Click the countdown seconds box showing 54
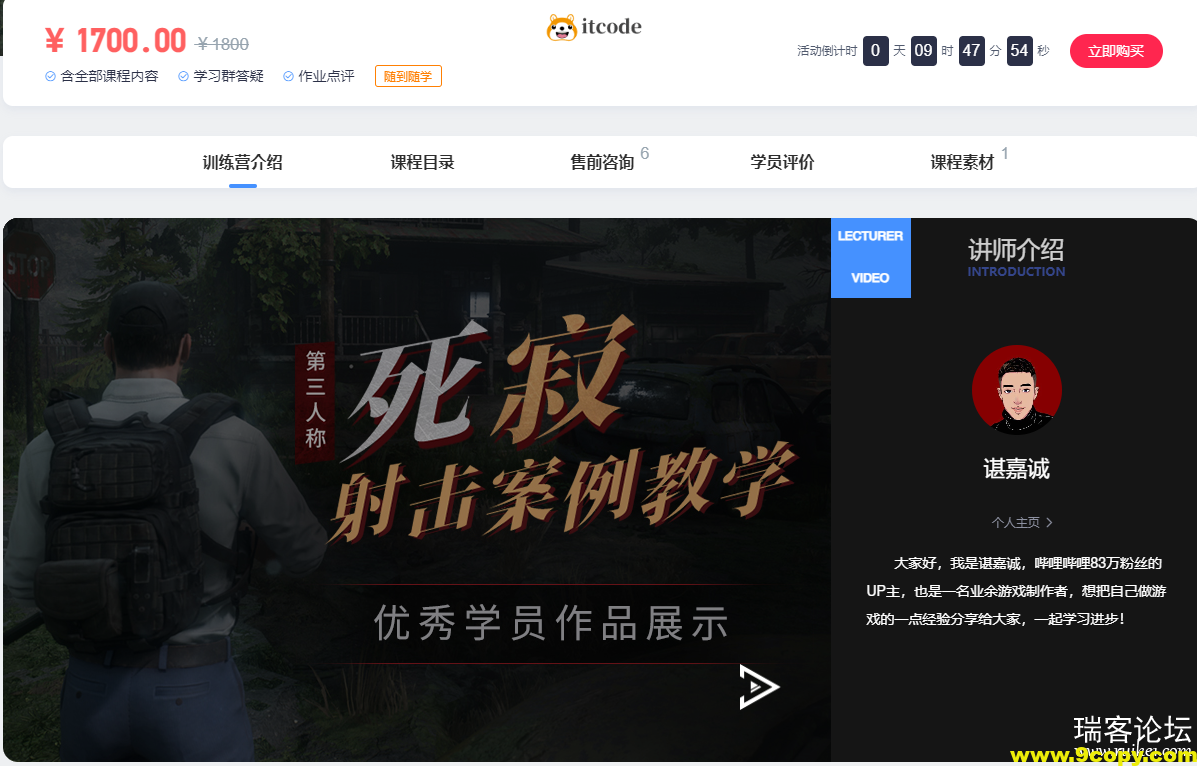1197x766 pixels. tap(1019, 50)
